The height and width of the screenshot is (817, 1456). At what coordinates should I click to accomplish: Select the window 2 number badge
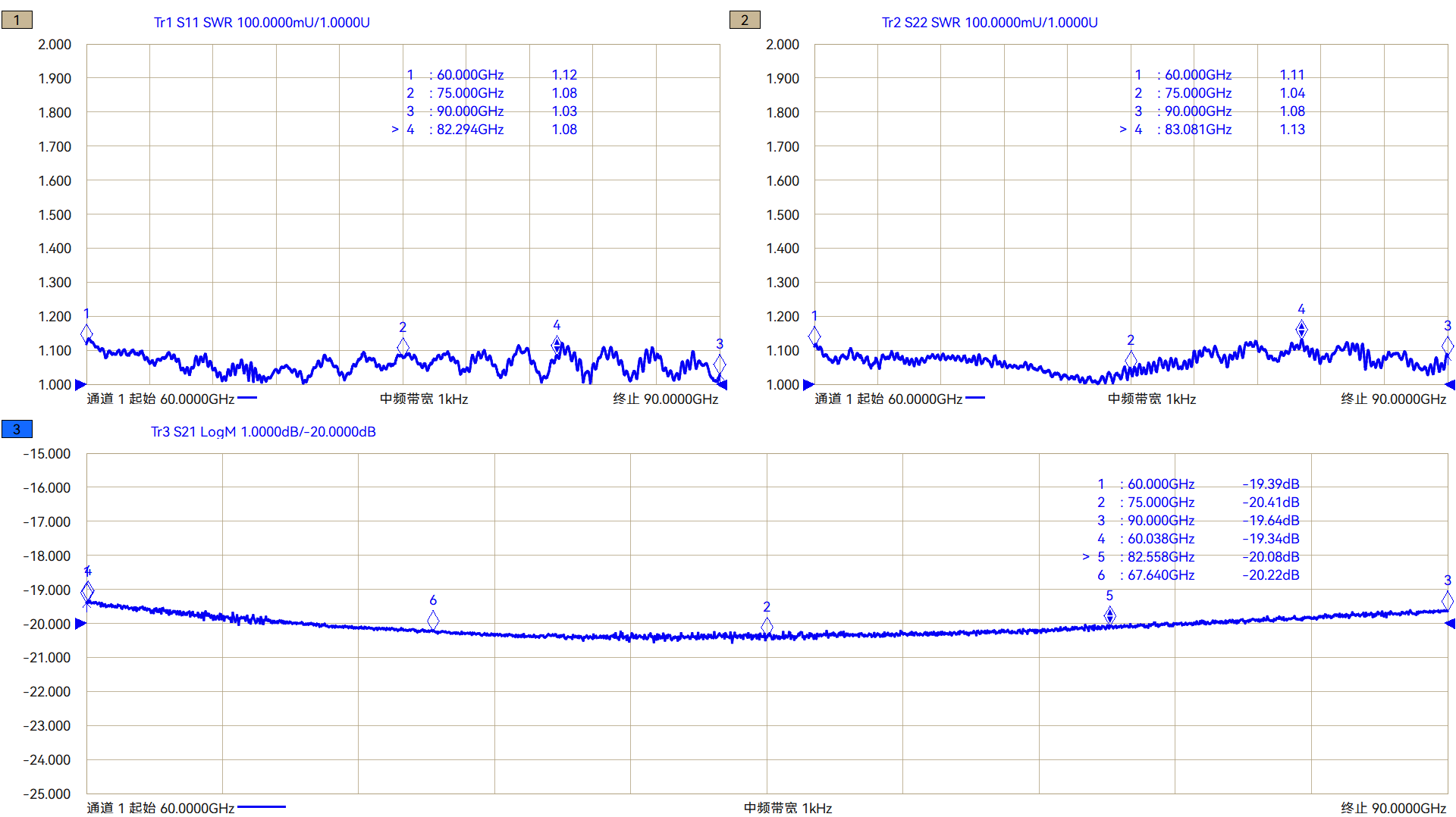744,20
